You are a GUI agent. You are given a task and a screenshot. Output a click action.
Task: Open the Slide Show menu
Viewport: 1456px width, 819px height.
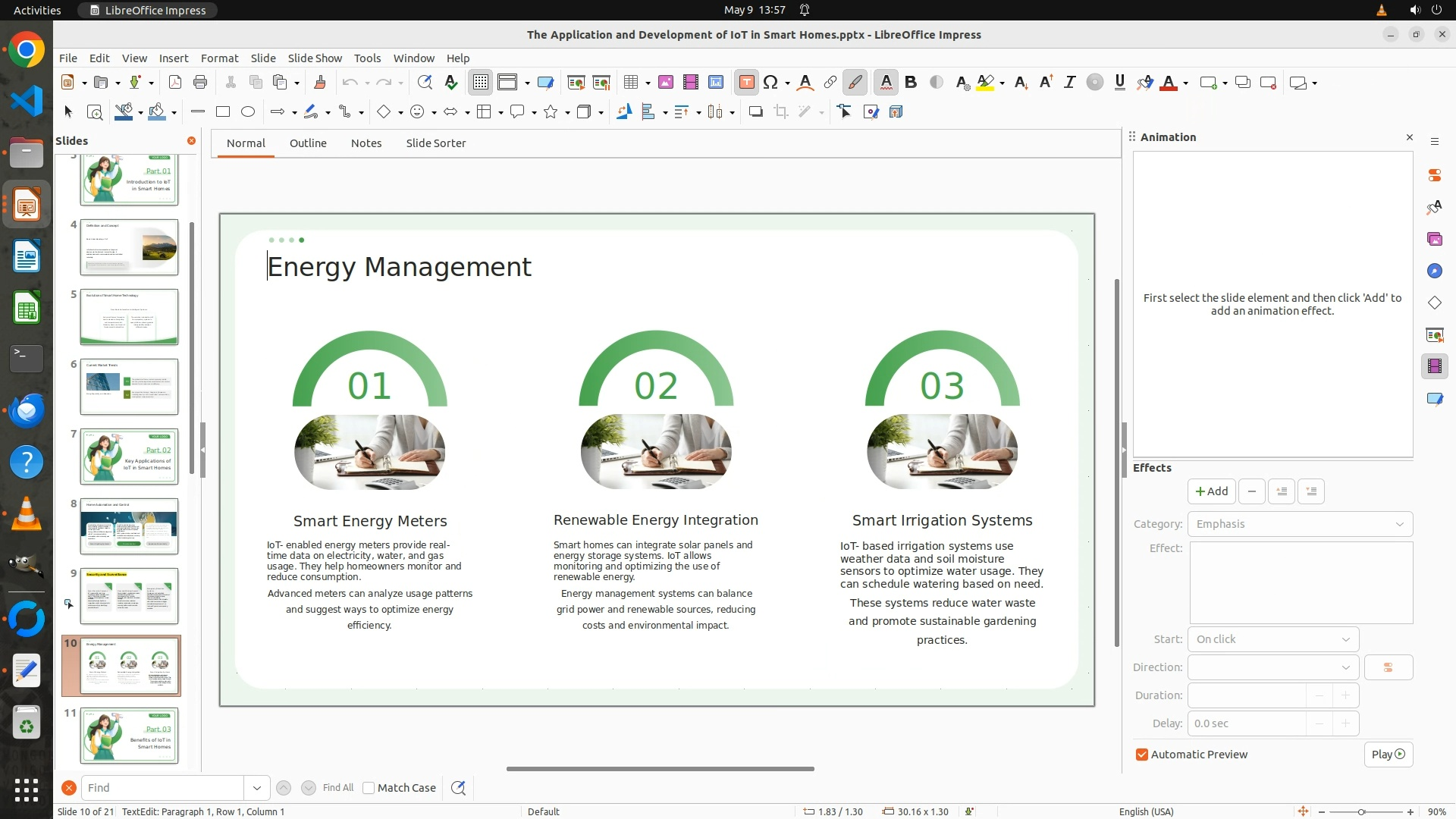click(315, 58)
